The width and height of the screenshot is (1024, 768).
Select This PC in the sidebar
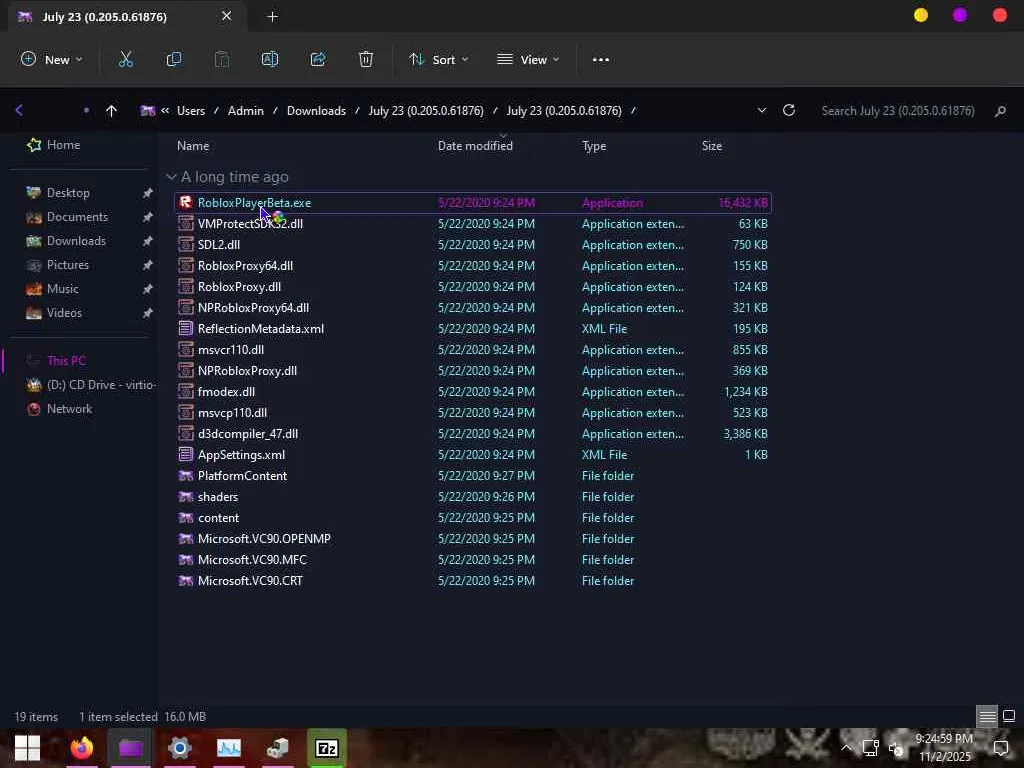[x=66, y=360]
